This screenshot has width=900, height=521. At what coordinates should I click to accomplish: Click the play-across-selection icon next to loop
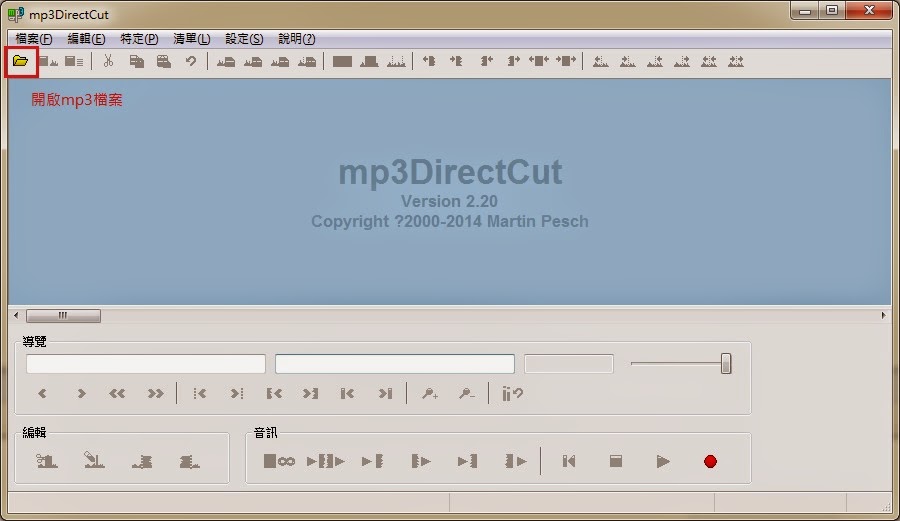point(325,461)
